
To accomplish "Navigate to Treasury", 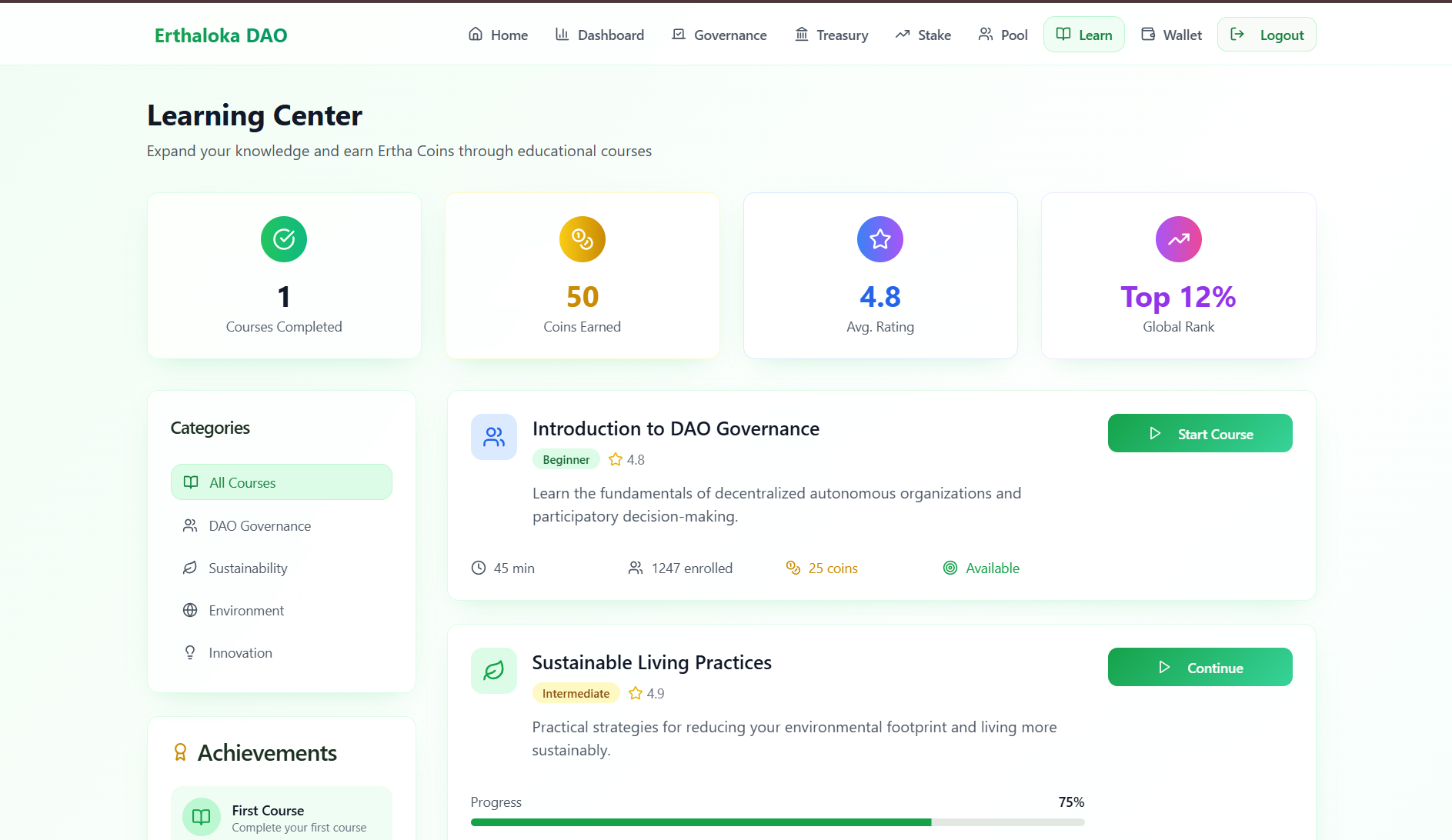I will click(831, 35).
